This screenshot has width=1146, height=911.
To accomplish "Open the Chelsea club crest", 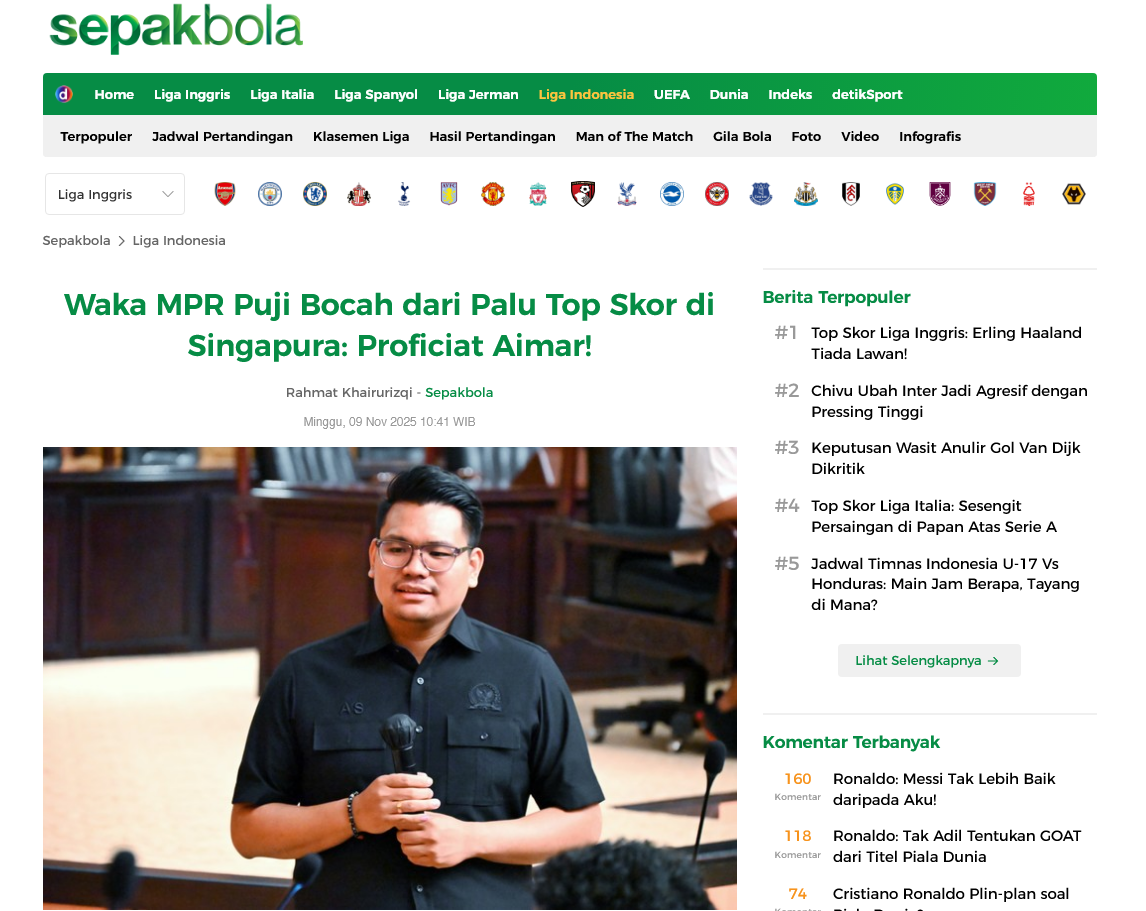I will tap(315, 194).
